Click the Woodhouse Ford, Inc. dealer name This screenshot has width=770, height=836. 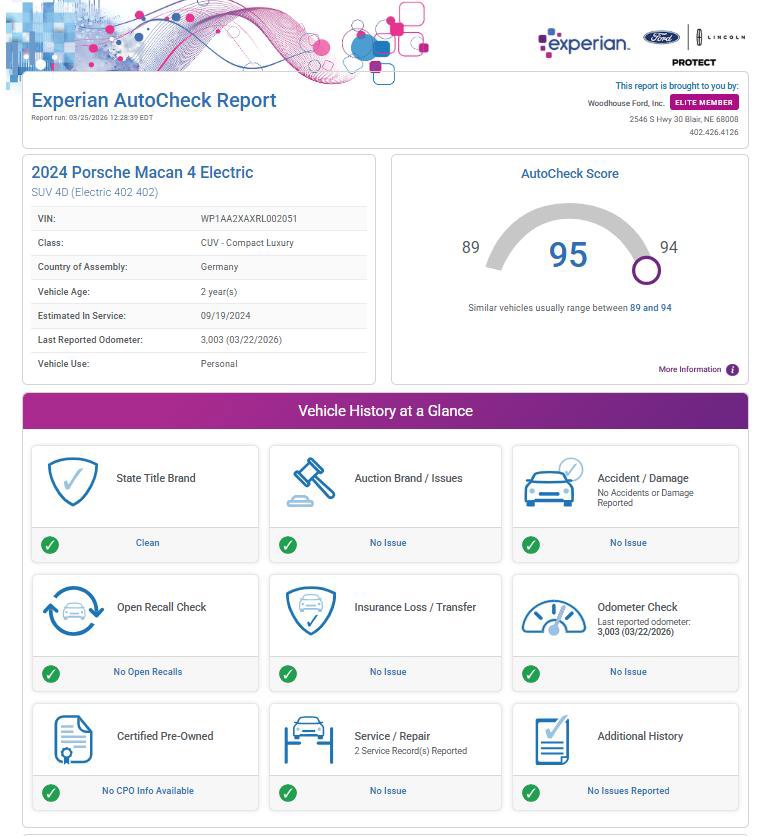[626, 103]
